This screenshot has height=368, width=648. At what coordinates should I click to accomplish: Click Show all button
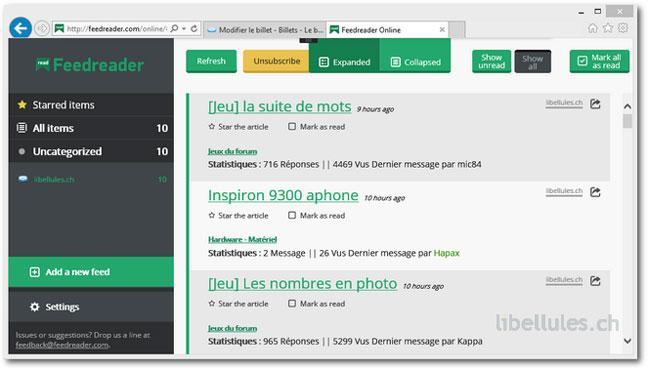[x=532, y=61]
